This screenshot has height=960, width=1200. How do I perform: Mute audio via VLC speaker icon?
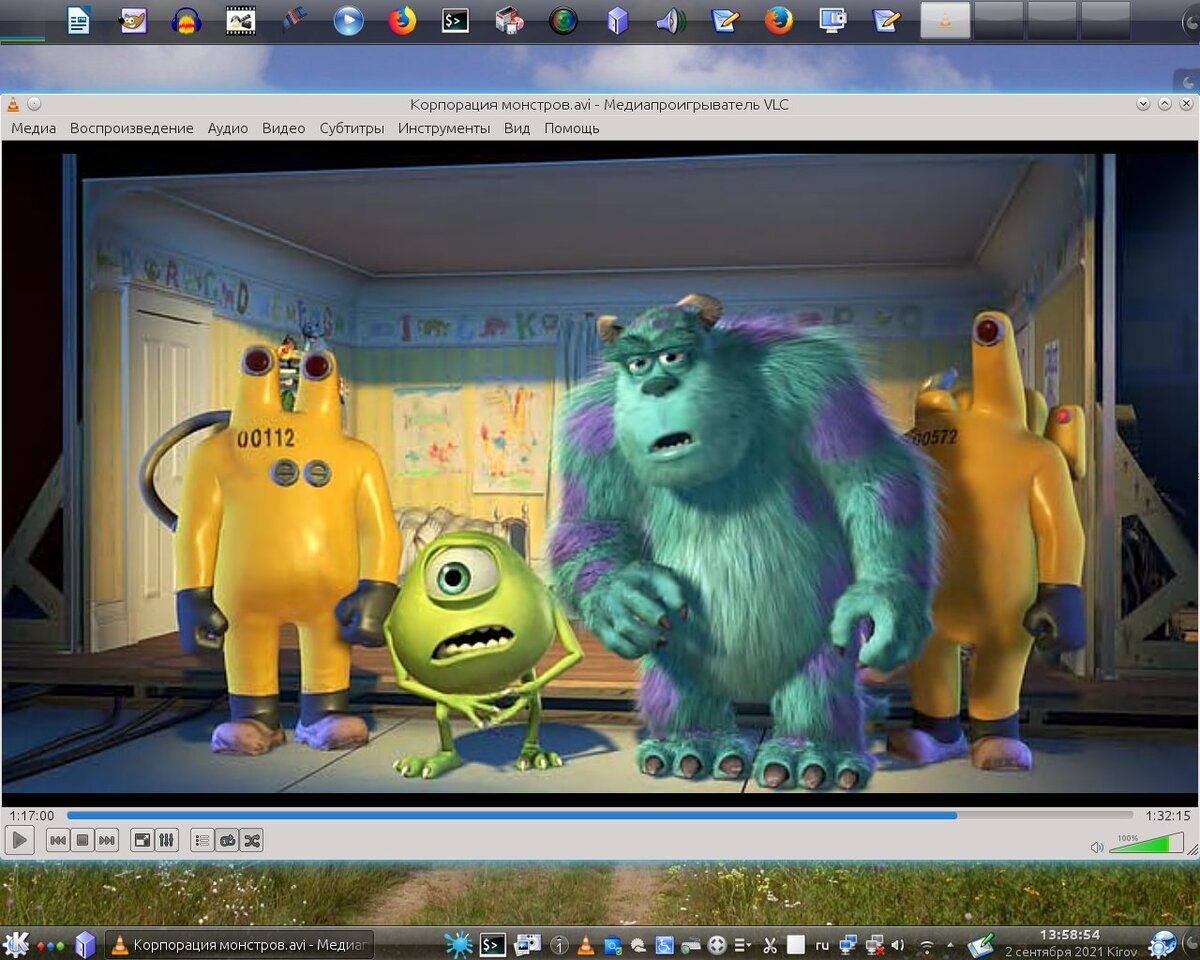[1097, 847]
